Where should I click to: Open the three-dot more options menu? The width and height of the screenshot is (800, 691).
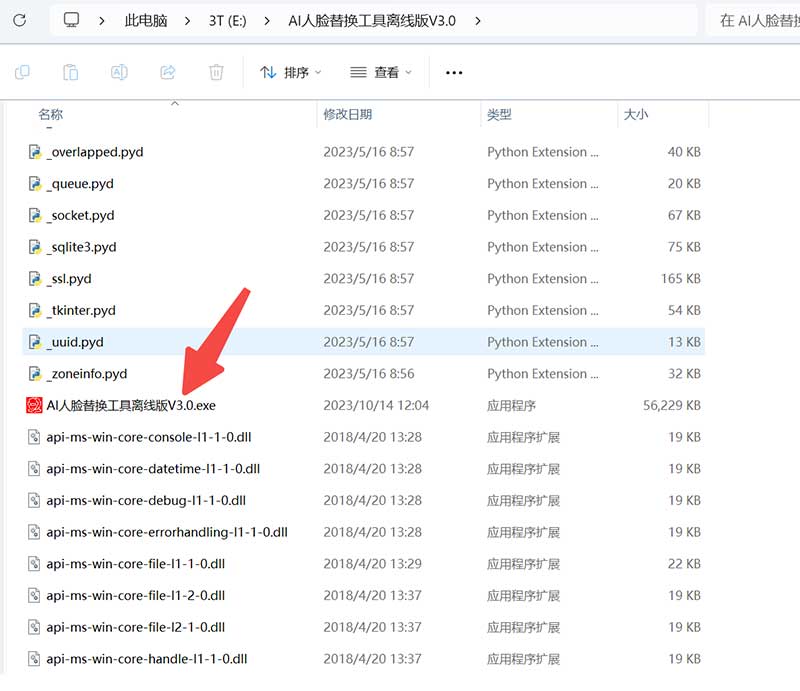[454, 72]
